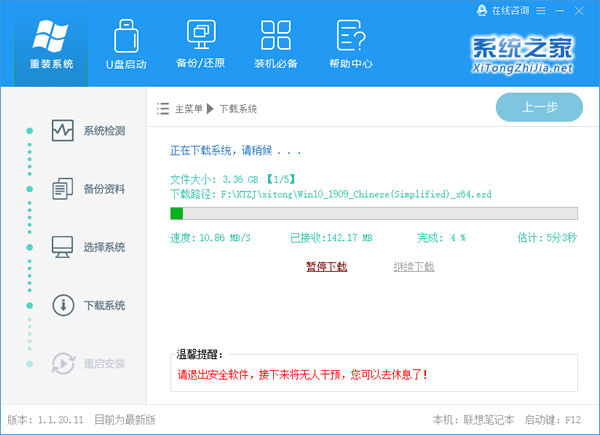Open the 帮助中心 help section
600x435 pixels.
pyautogui.click(x=350, y=44)
